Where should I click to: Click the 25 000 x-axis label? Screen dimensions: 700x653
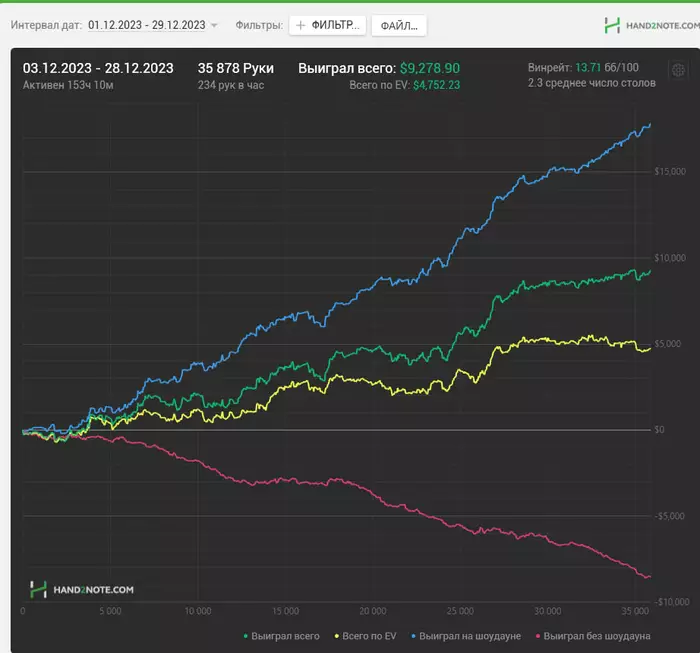[460, 611]
